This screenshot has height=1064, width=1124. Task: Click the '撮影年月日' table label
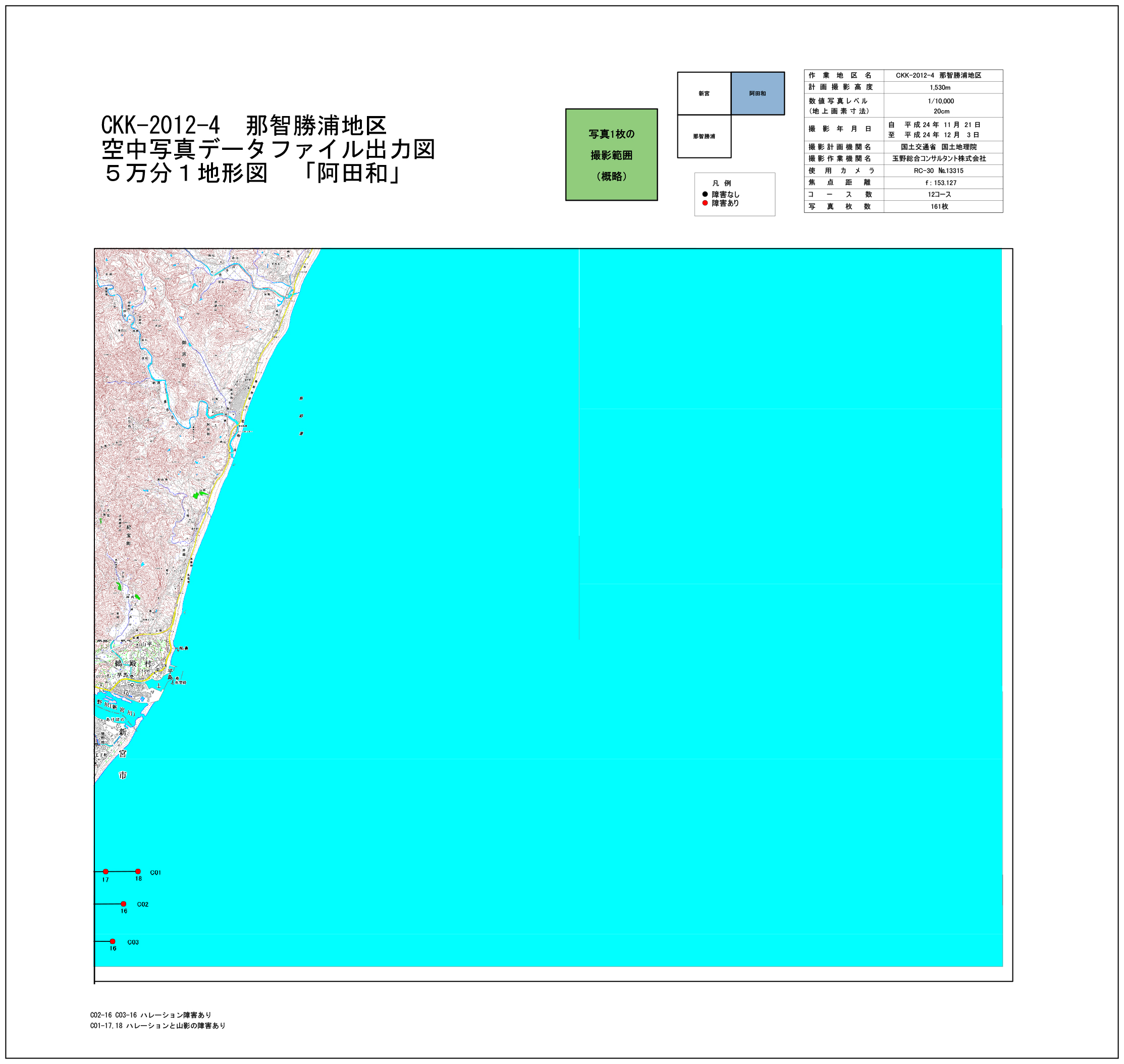click(840, 129)
